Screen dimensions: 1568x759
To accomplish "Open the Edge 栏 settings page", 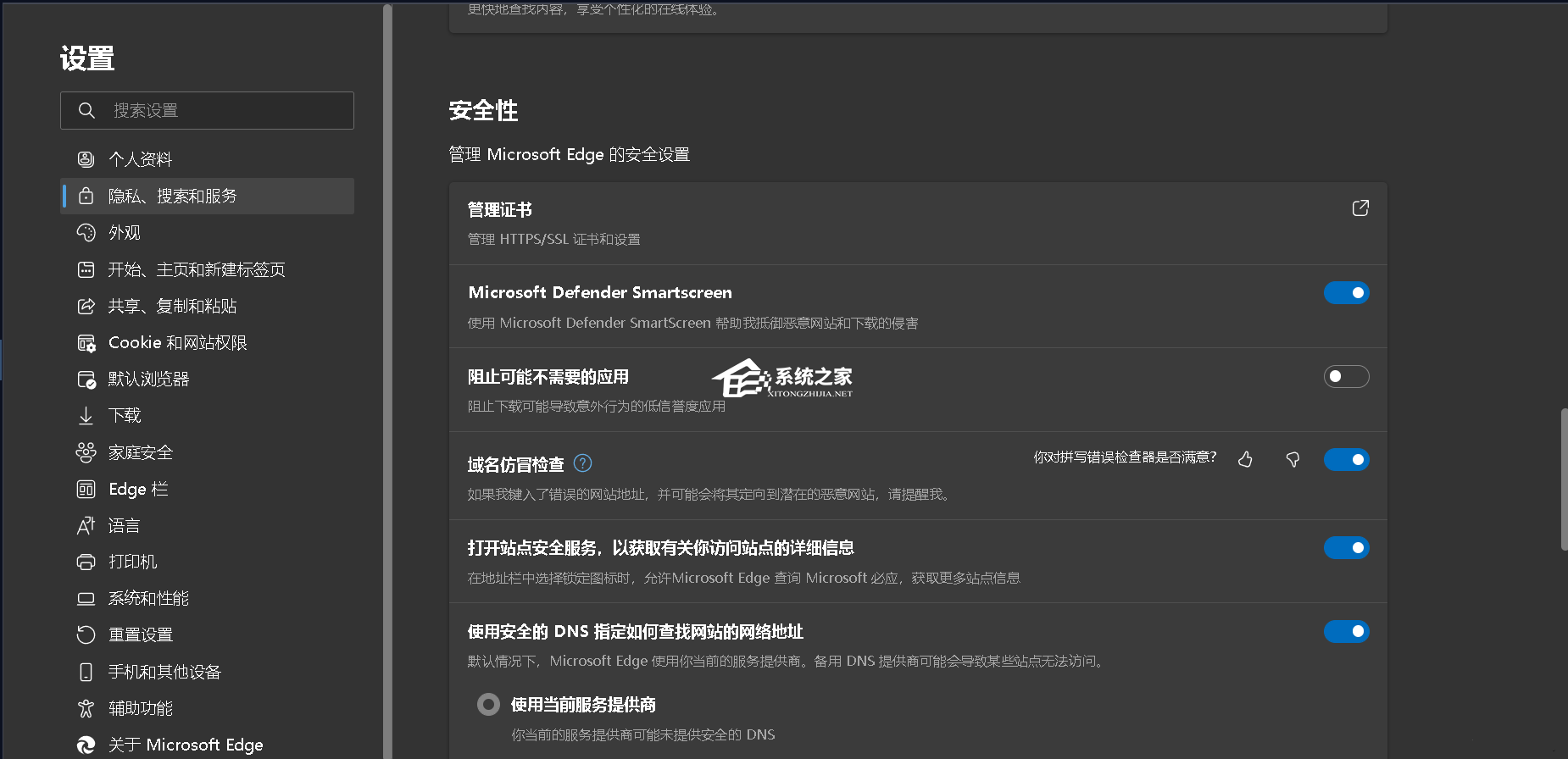I will click(208, 489).
